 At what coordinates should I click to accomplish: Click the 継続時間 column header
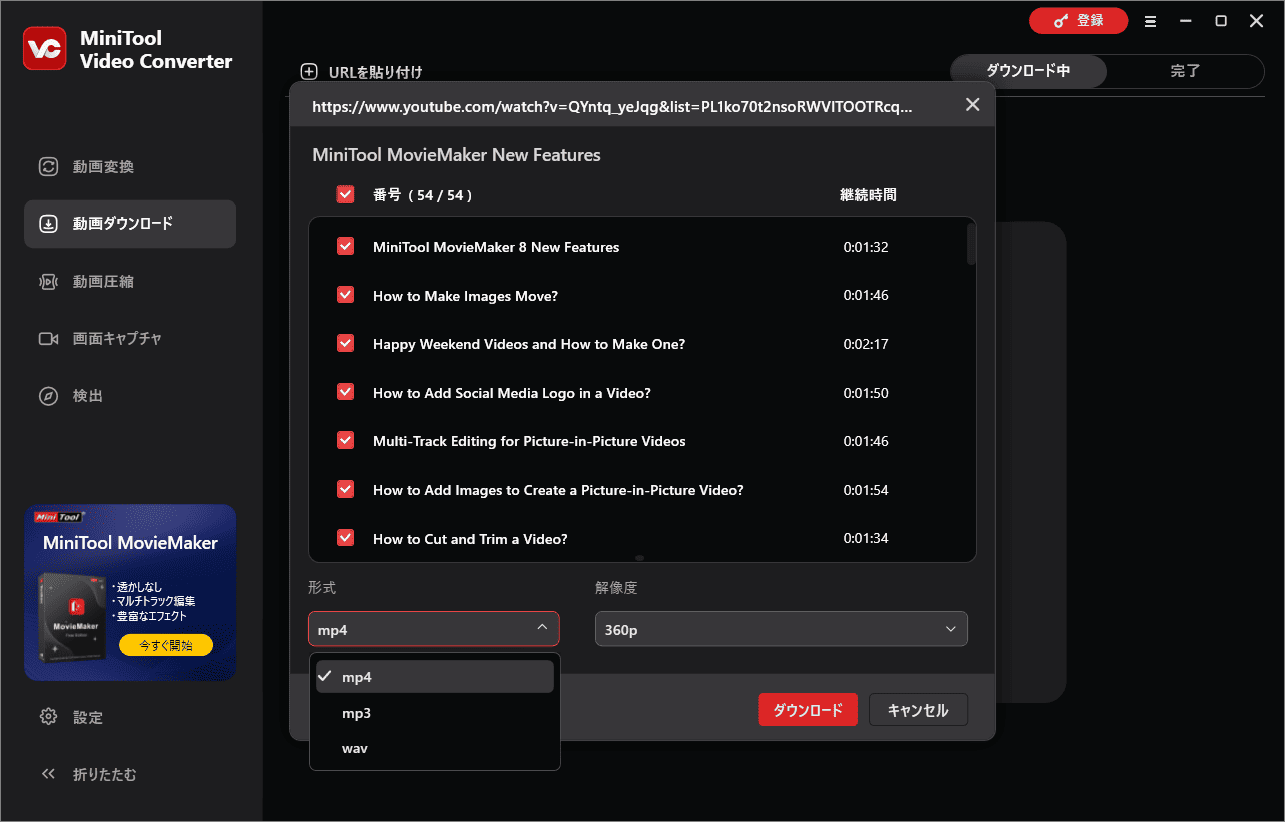coord(868,195)
